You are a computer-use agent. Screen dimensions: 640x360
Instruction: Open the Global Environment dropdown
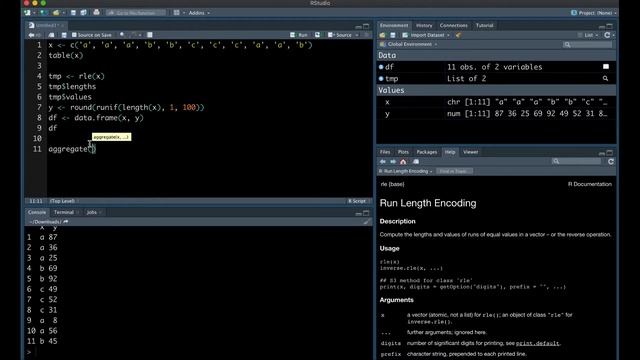409,44
